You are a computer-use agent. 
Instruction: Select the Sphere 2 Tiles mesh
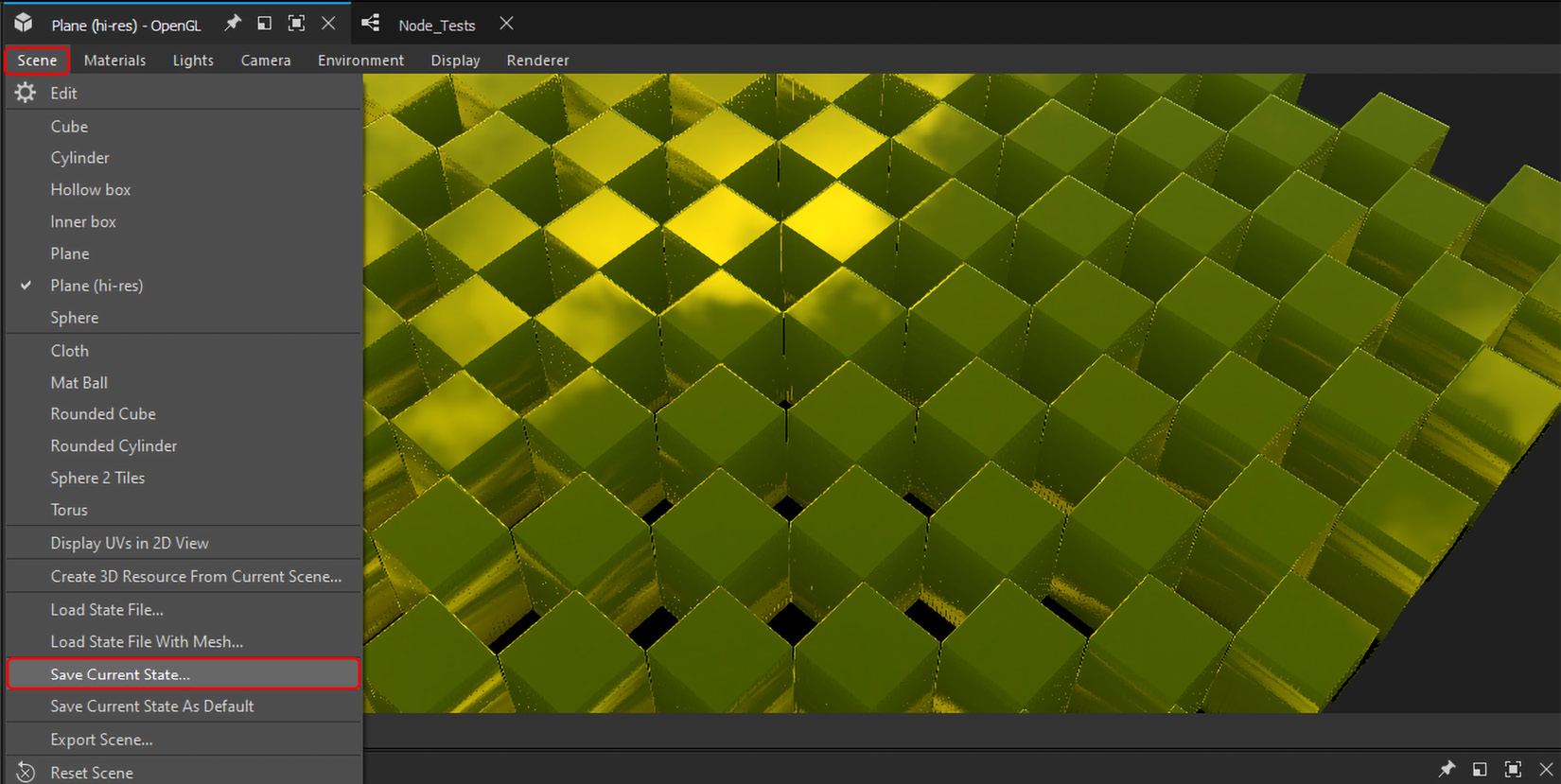click(184, 478)
